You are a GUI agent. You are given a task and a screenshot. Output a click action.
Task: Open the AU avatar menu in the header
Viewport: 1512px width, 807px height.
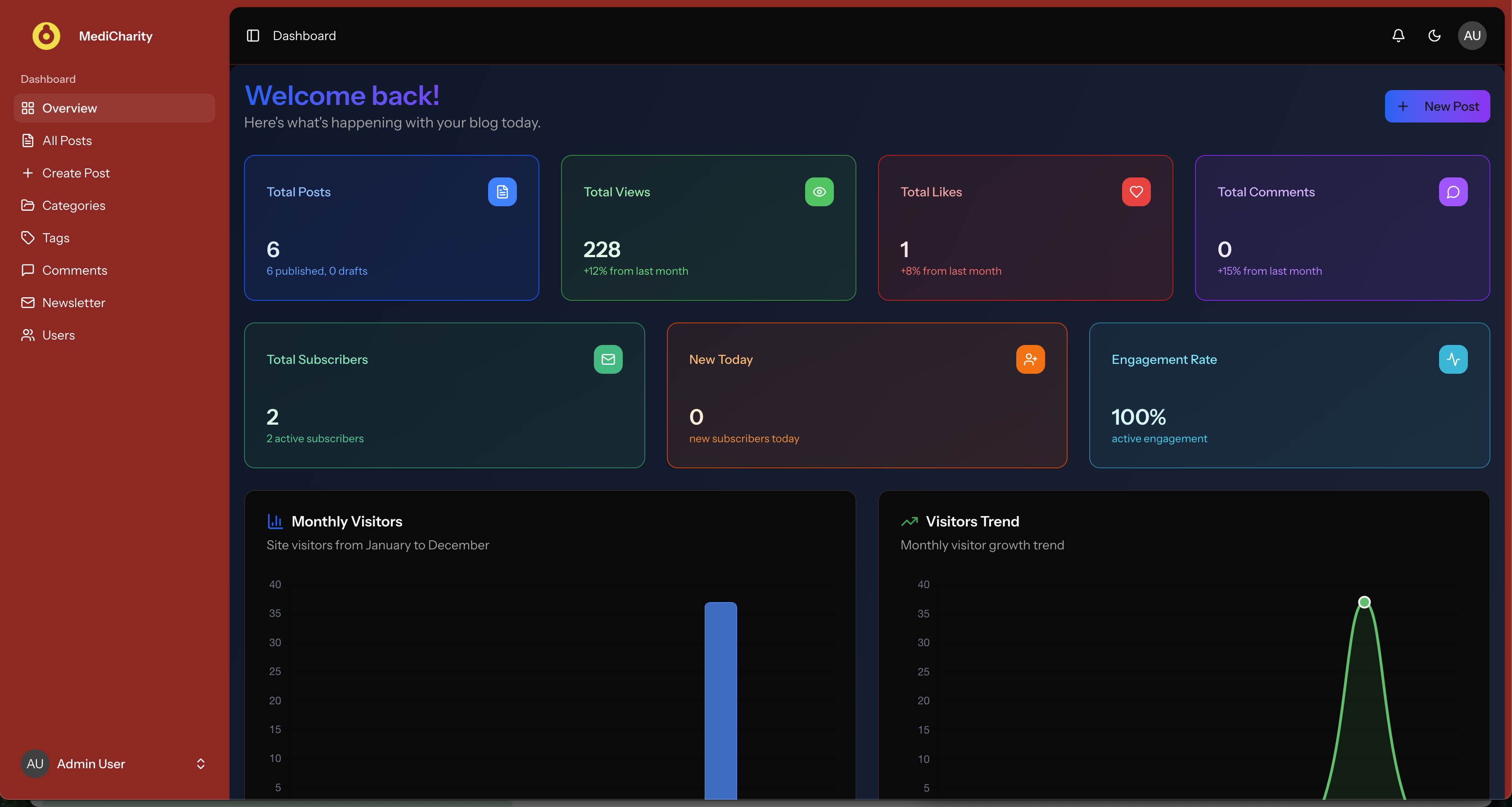[1471, 36]
